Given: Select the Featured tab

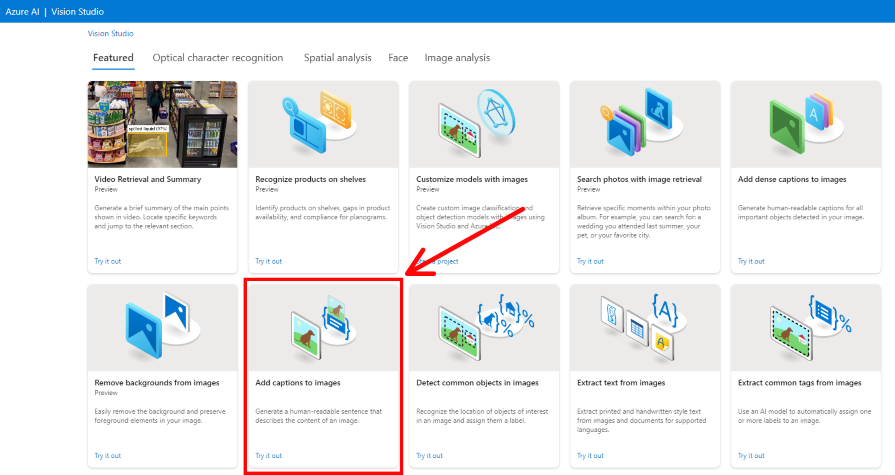Looking at the screenshot, I should [113, 58].
